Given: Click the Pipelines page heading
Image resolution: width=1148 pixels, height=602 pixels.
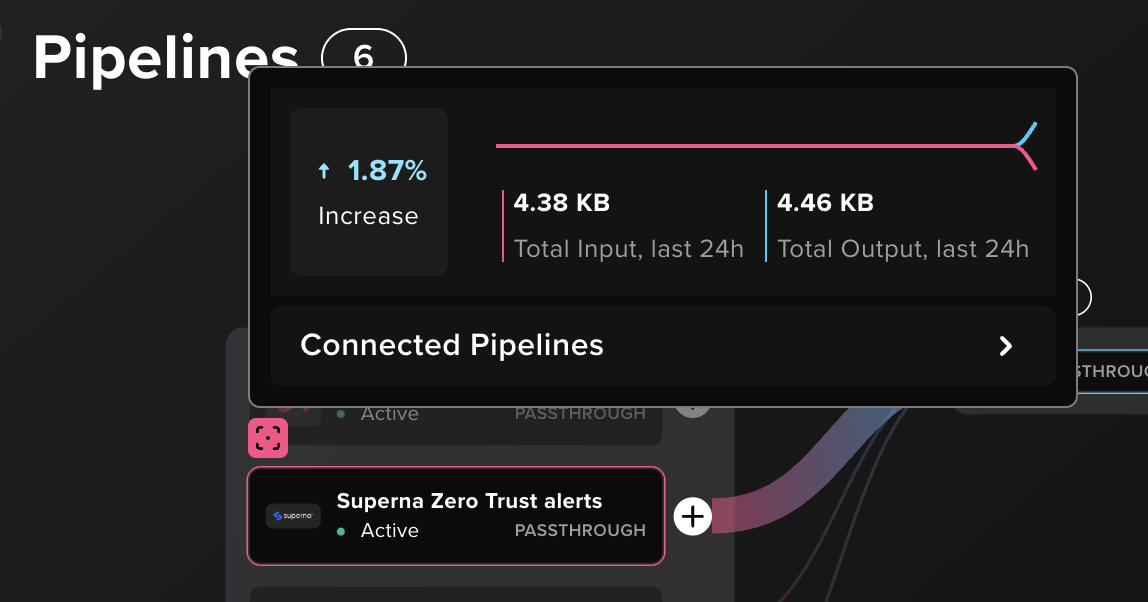Looking at the screenshot, I should pos(165,58).
